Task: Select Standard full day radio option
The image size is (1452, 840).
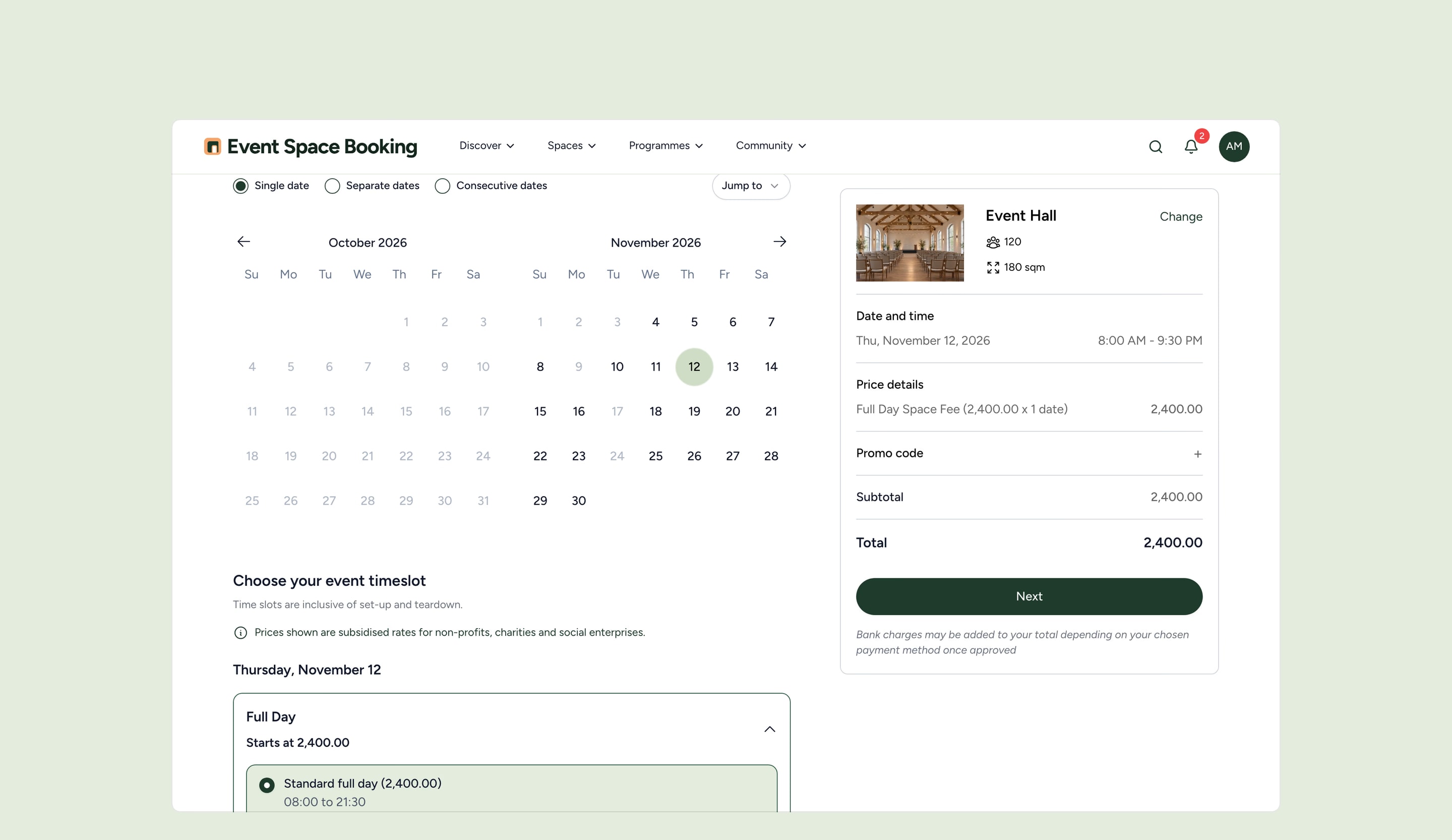Action: point(266,785)
